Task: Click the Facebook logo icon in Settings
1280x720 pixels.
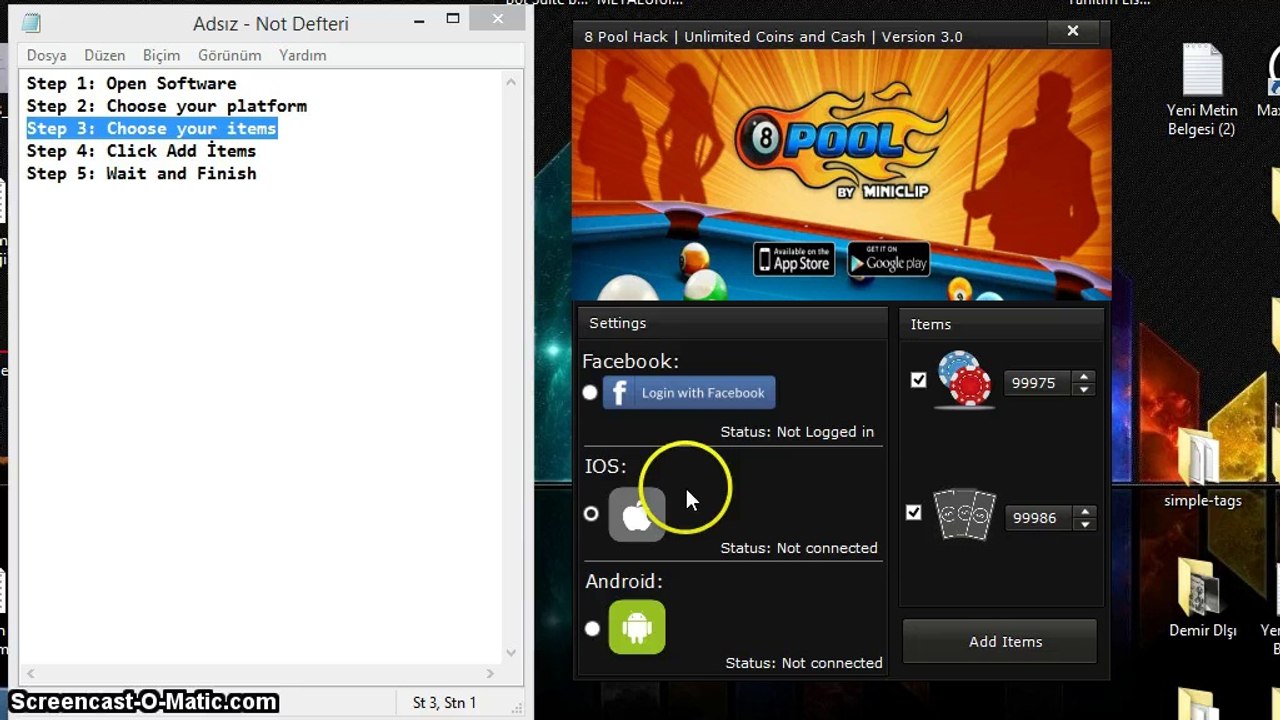Action: 619,393
